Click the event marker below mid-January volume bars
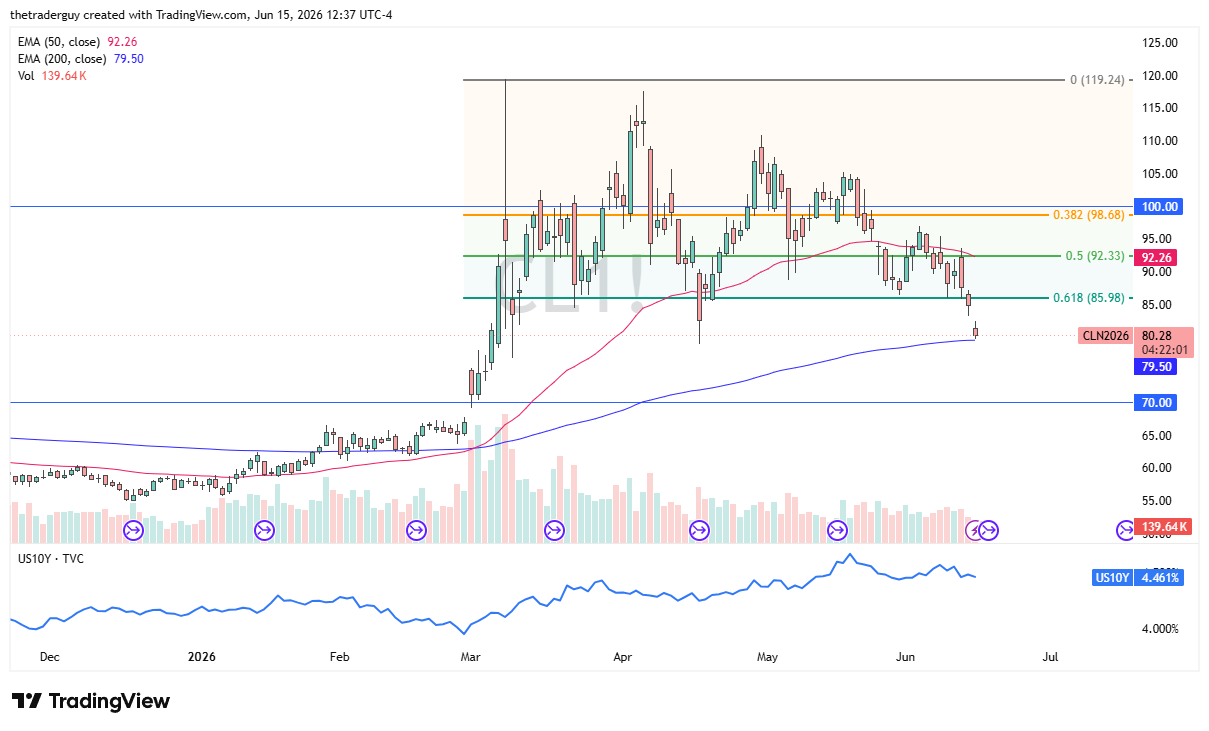This screenshot has width=1209, height=731. click(265, 529)
